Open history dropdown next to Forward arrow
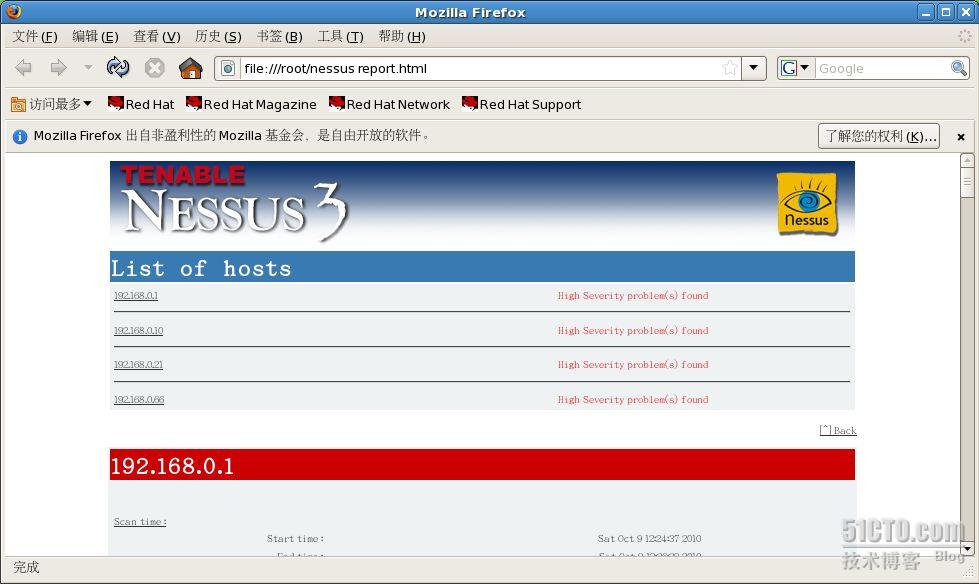Screen dimensions: 979x584 (88, 67)
